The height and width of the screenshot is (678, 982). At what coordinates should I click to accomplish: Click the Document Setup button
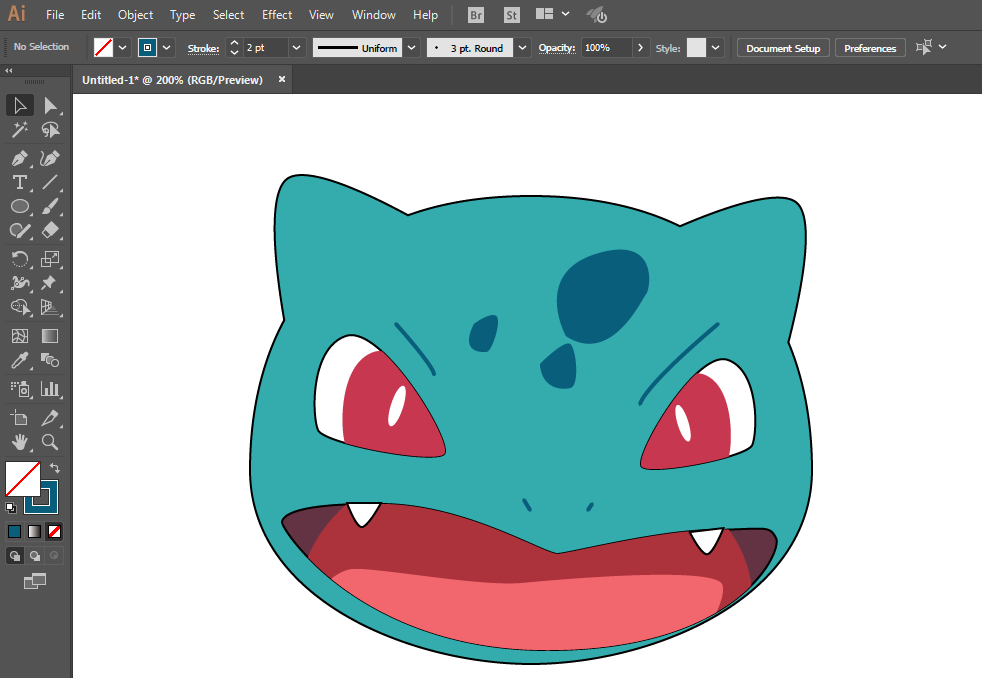coord(783,48)
